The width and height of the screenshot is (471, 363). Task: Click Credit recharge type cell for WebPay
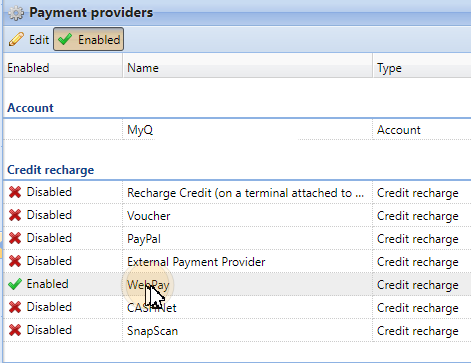(x=418, y=285)
